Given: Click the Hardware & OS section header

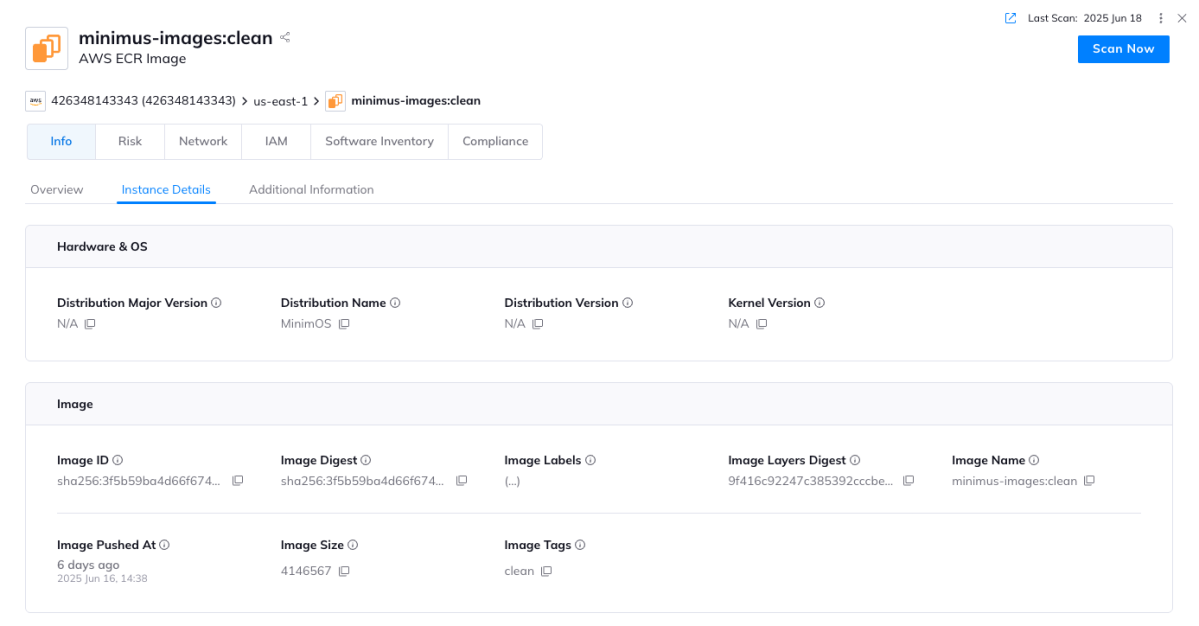Looking at the screenshot, I should click(599, 247).
